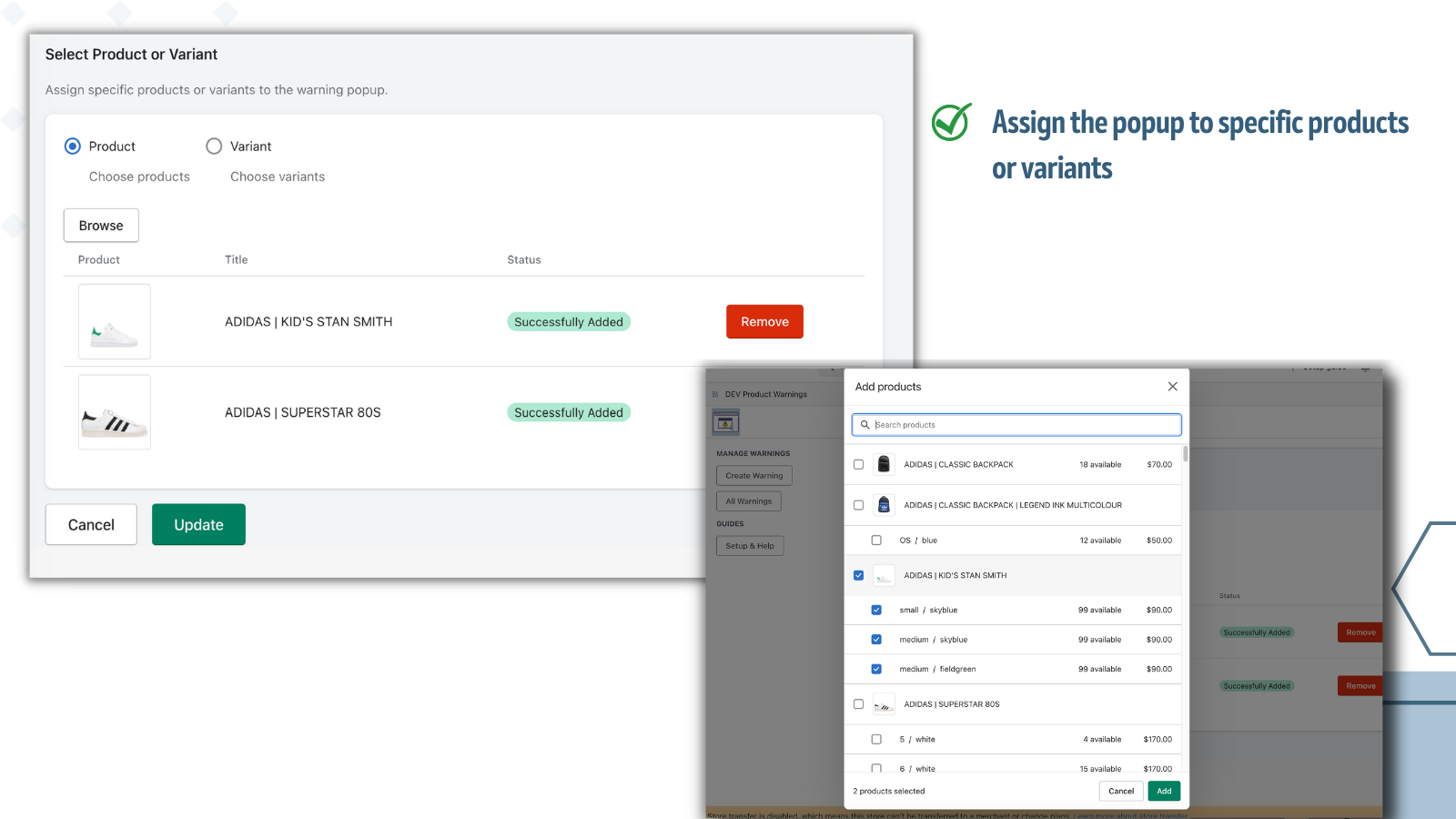Click the '12 available' stock text
The image size is (1456, 819).
point(1100,541)
